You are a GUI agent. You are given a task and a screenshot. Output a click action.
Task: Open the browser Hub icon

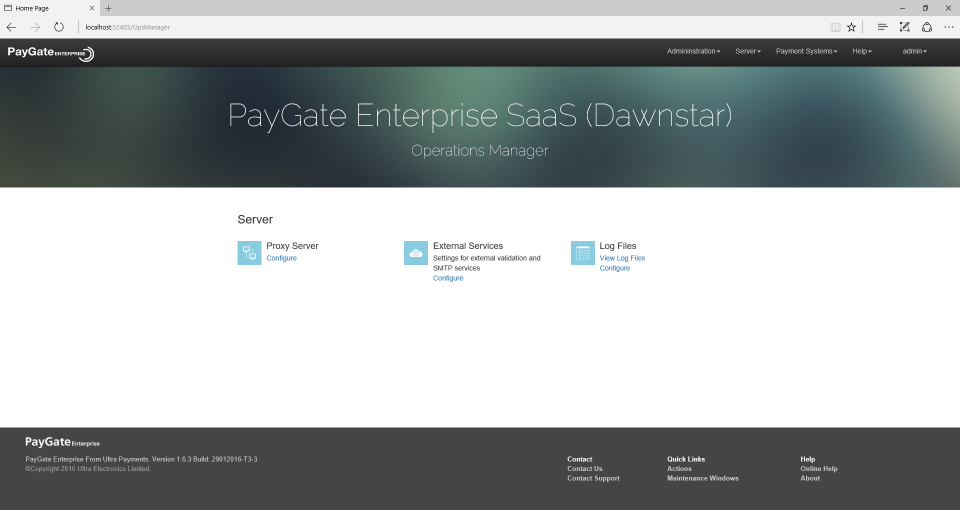pos(882,27)
